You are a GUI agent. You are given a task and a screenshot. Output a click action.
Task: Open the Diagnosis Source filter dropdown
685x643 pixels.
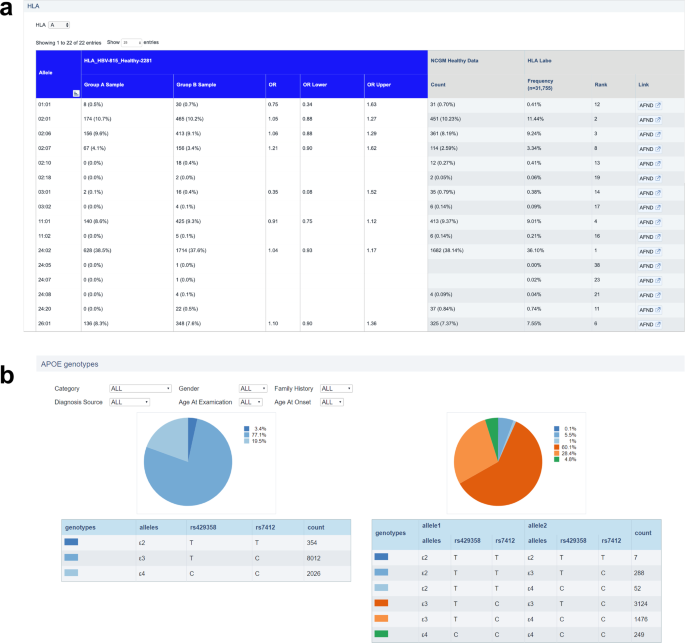(x=129, y=402)
